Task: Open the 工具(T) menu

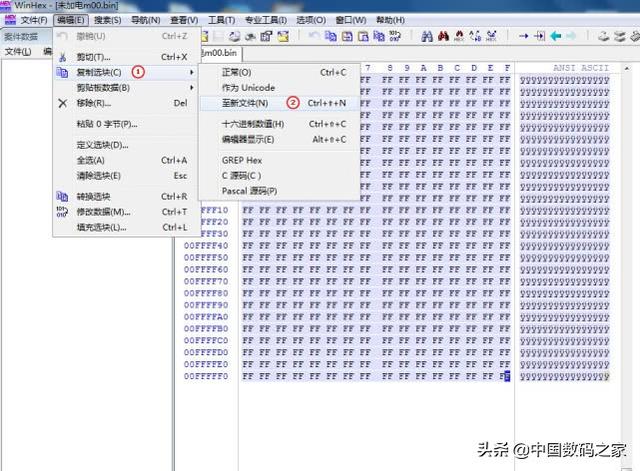Action: (x=221, y=20)
